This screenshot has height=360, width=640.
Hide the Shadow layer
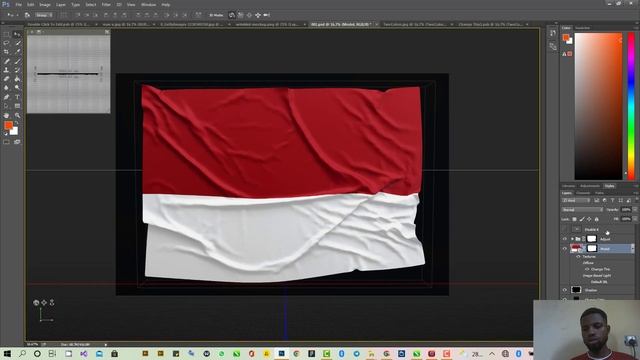565,290
